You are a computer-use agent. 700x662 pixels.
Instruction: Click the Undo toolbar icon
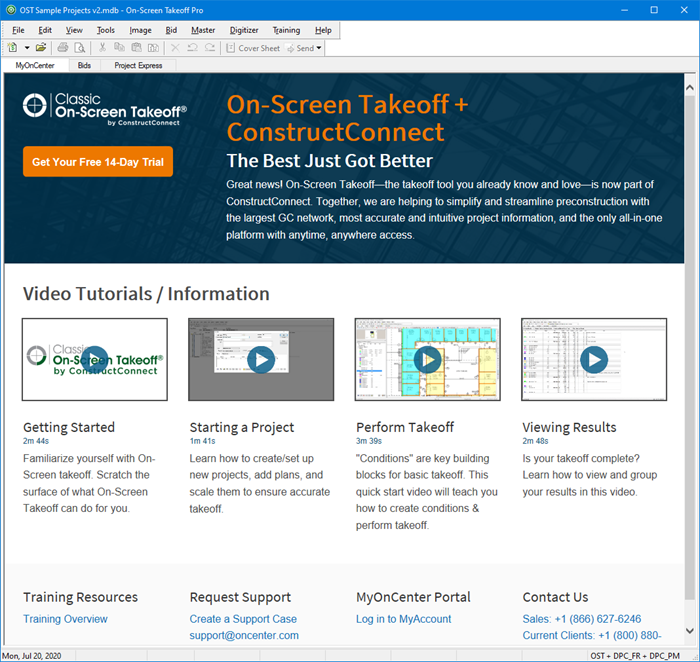pos(192,47)
